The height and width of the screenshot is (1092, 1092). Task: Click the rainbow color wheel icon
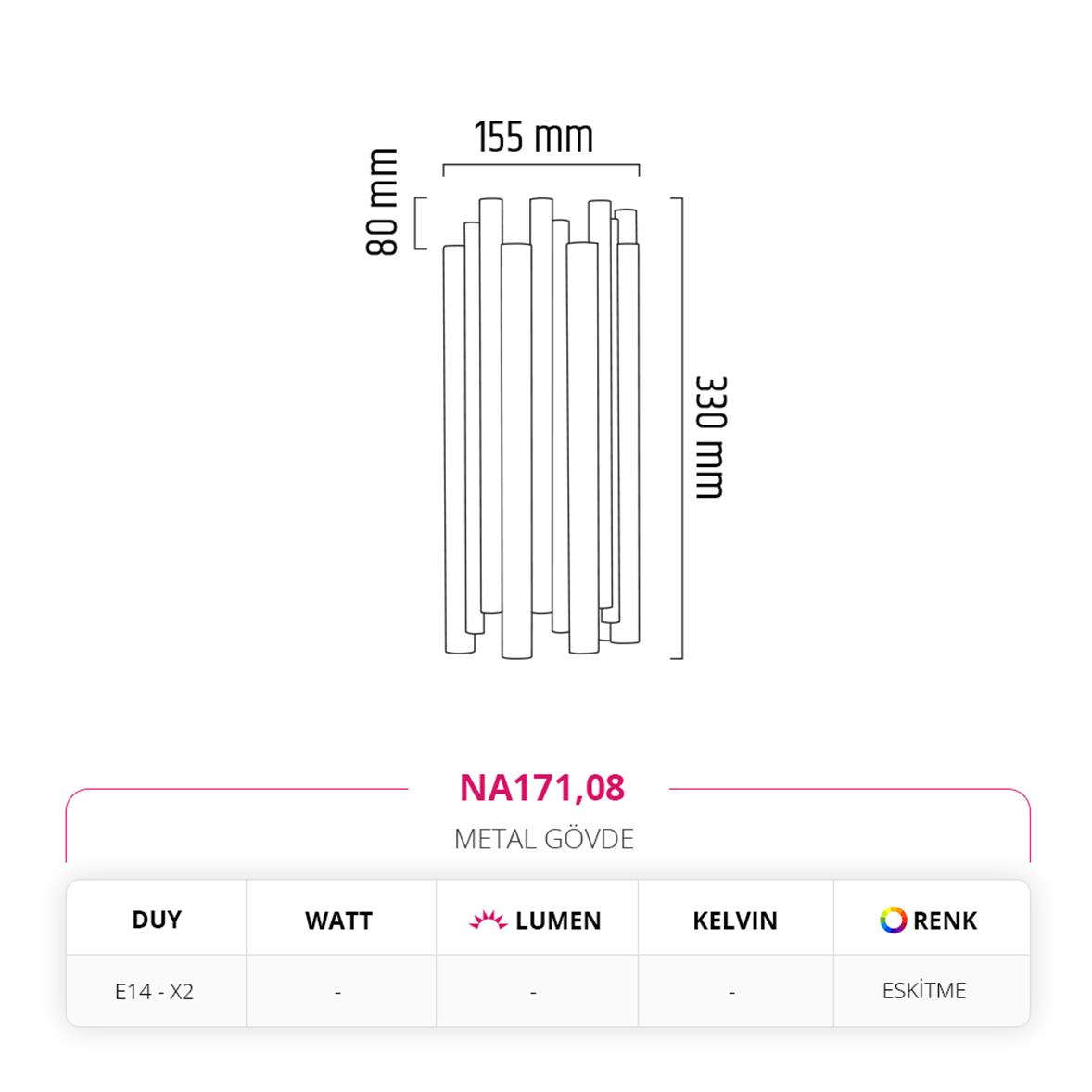click(x=893, y=920)
